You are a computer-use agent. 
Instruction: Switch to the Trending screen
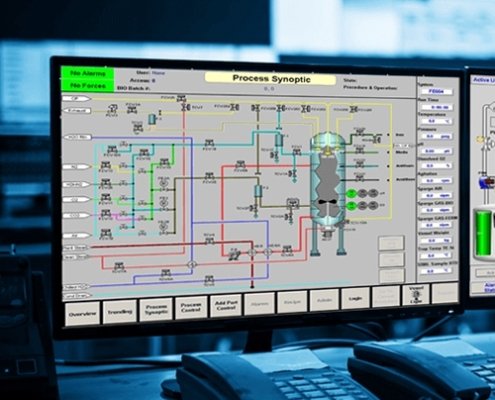click(x=120, y=312)
